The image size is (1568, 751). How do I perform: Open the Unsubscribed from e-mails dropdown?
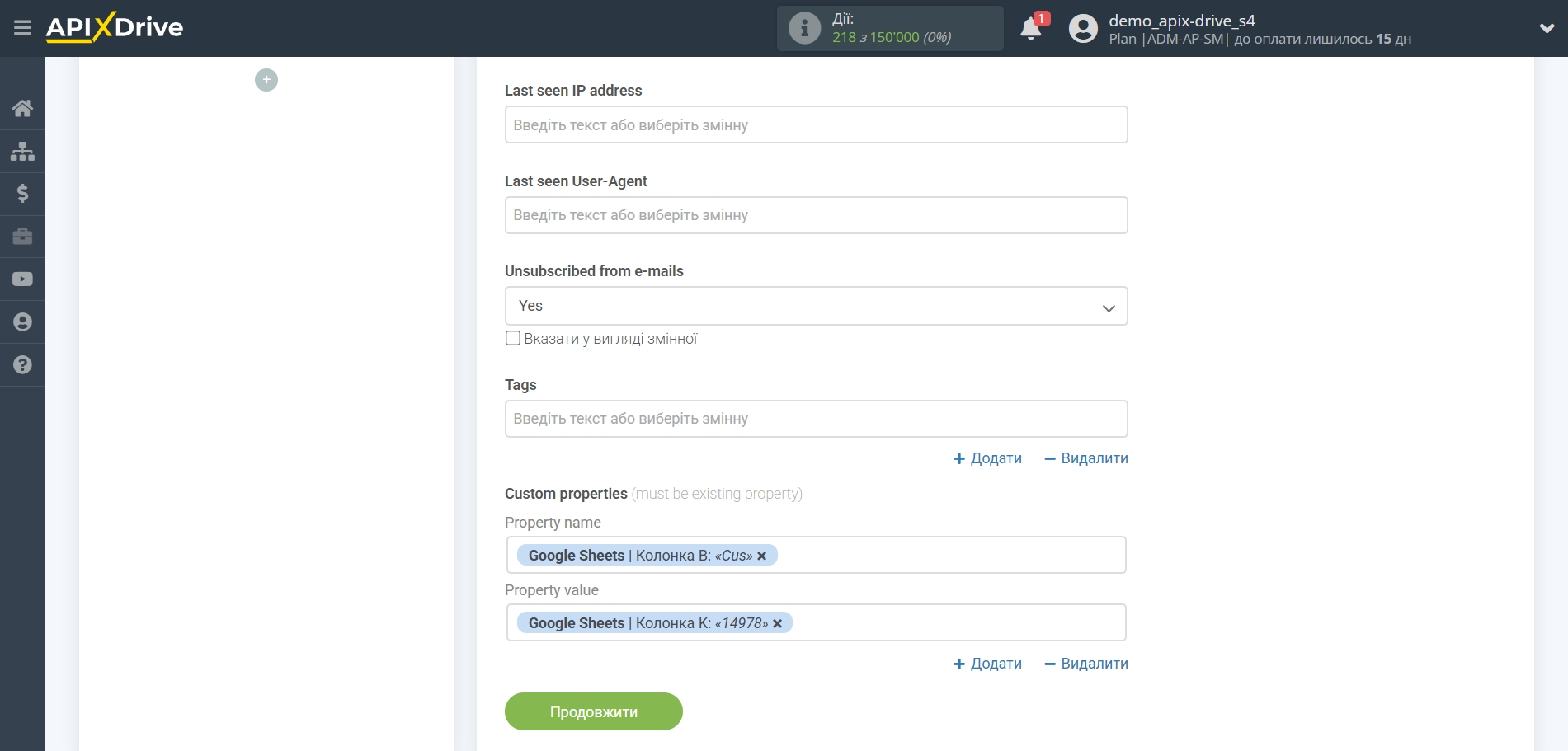pos(816,306)
